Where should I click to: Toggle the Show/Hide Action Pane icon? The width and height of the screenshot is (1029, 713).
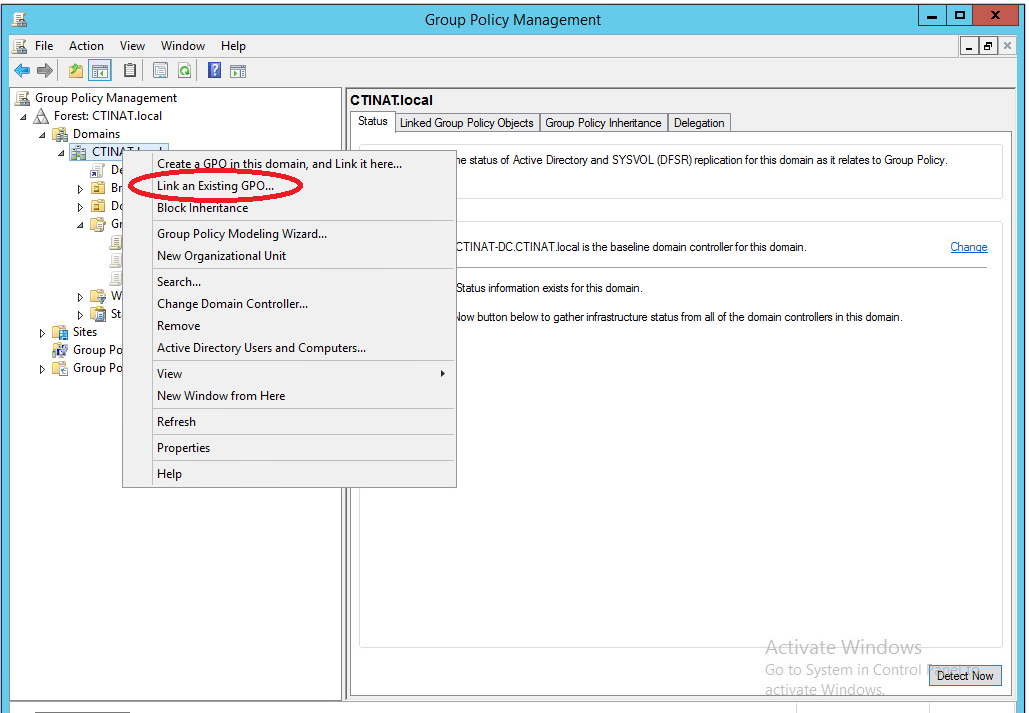pos(238,70)
